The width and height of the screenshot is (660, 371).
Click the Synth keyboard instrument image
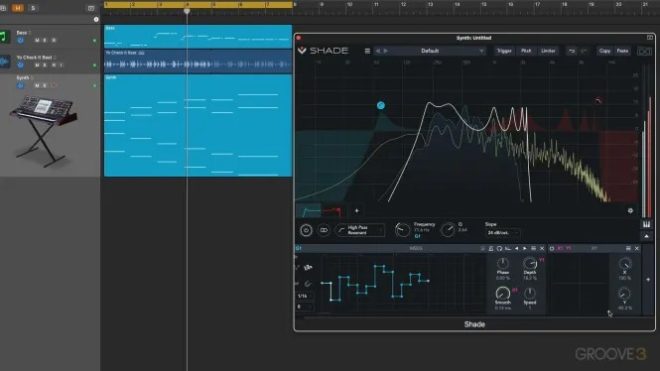click(44, 130)
